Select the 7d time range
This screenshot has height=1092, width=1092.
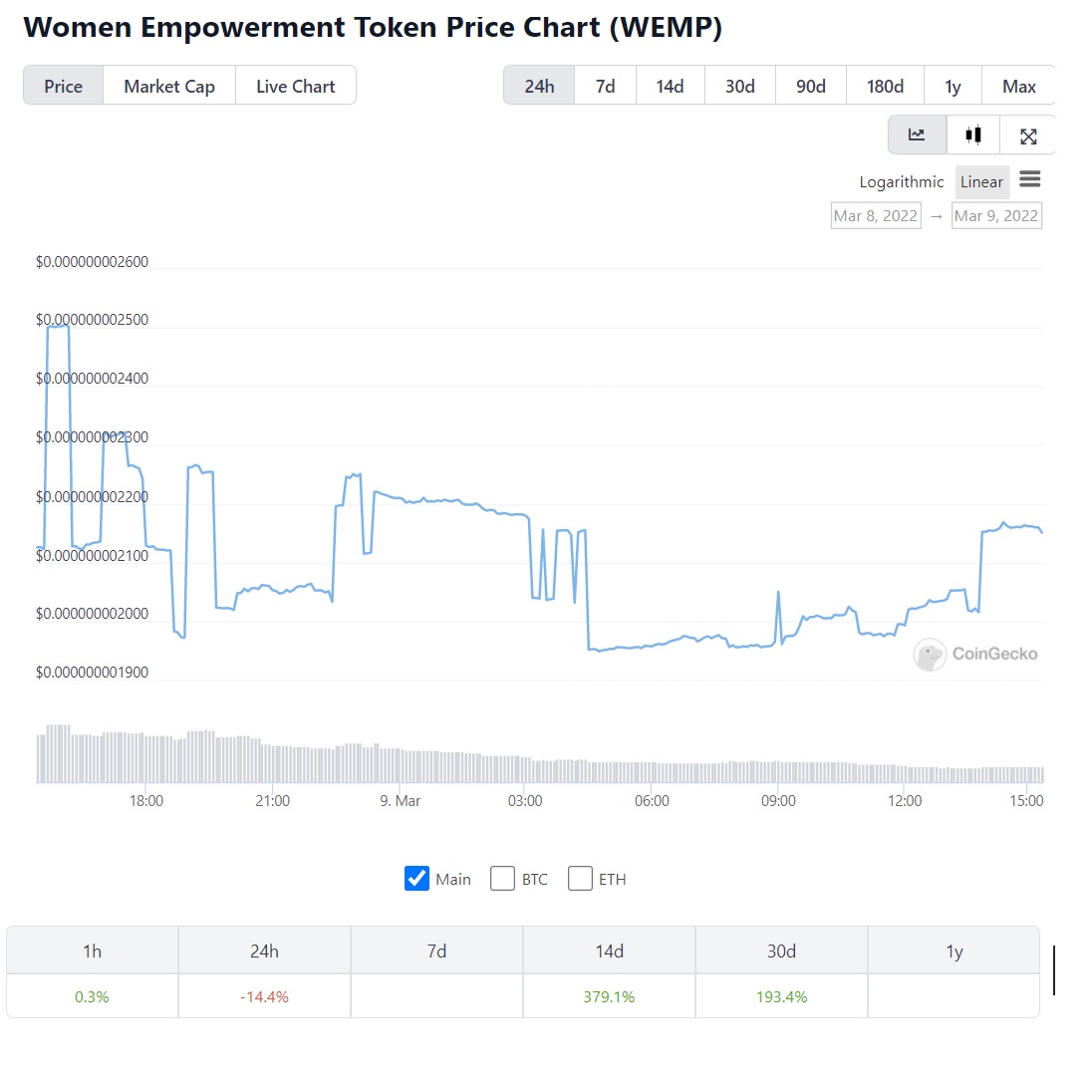pyautogui.click(x=605, y=86)
